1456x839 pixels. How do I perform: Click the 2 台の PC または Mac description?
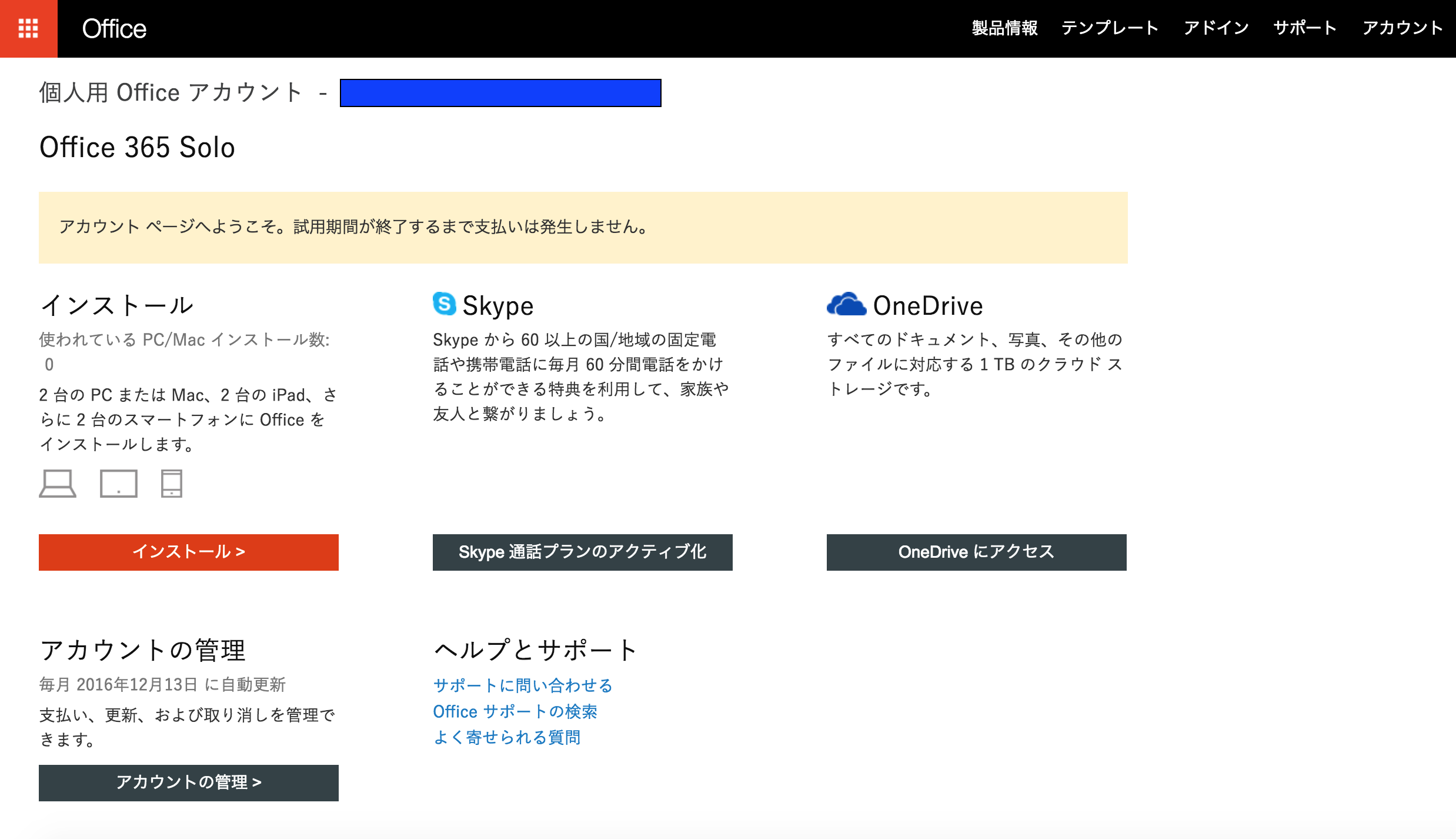tap(188, 419)
